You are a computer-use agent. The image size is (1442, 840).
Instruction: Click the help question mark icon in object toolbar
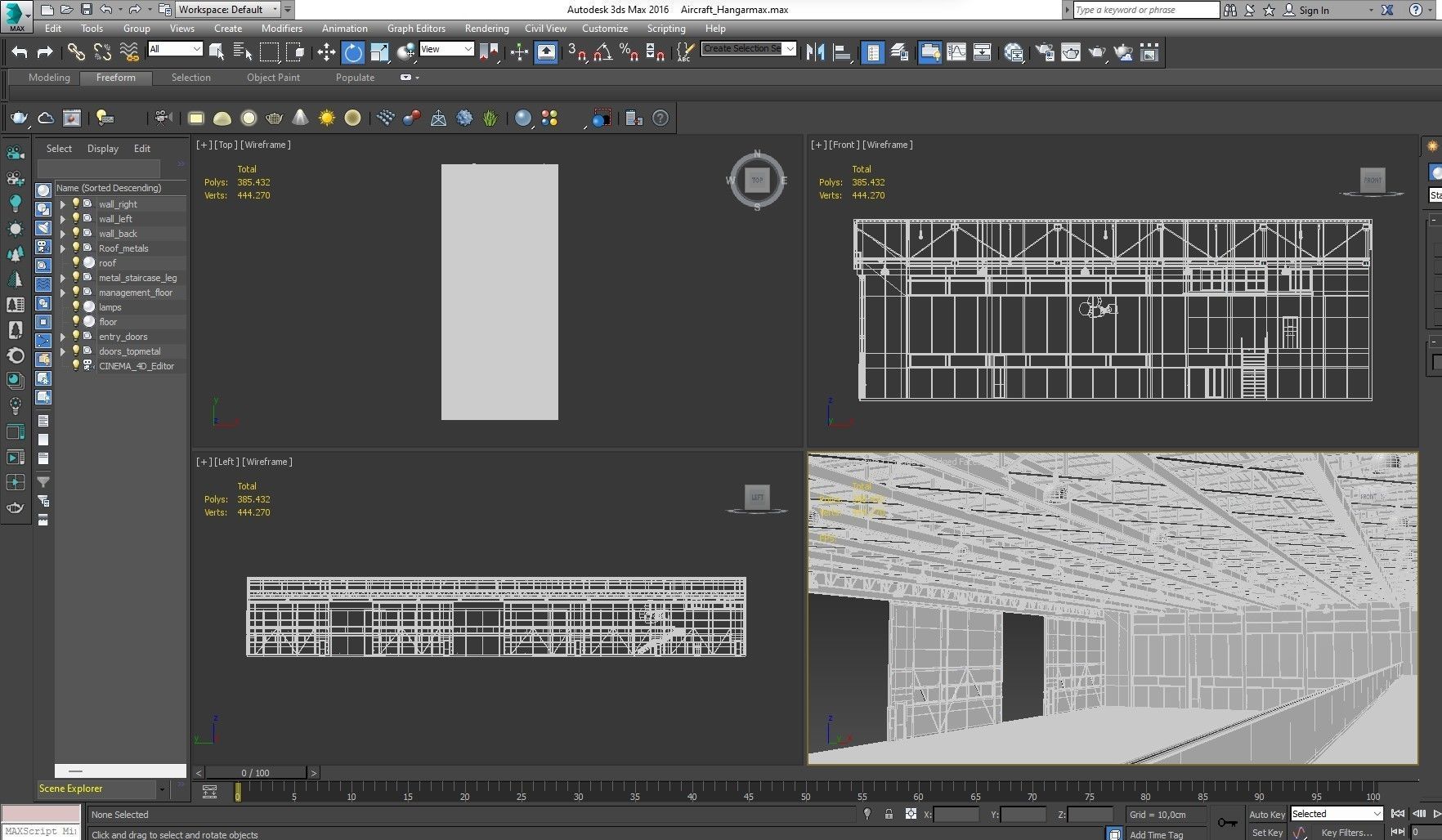click(x=661, y=118)
